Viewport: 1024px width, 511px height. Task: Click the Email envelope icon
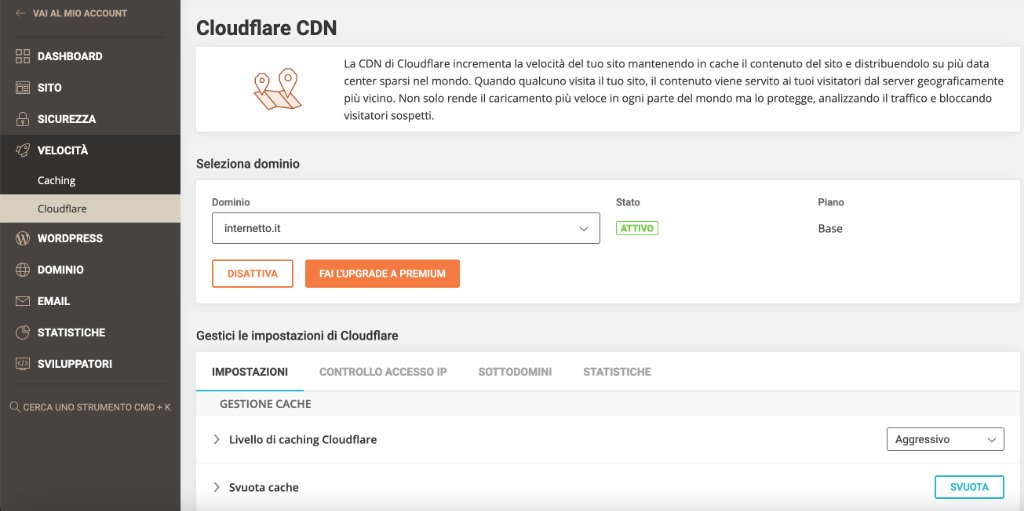23,301
